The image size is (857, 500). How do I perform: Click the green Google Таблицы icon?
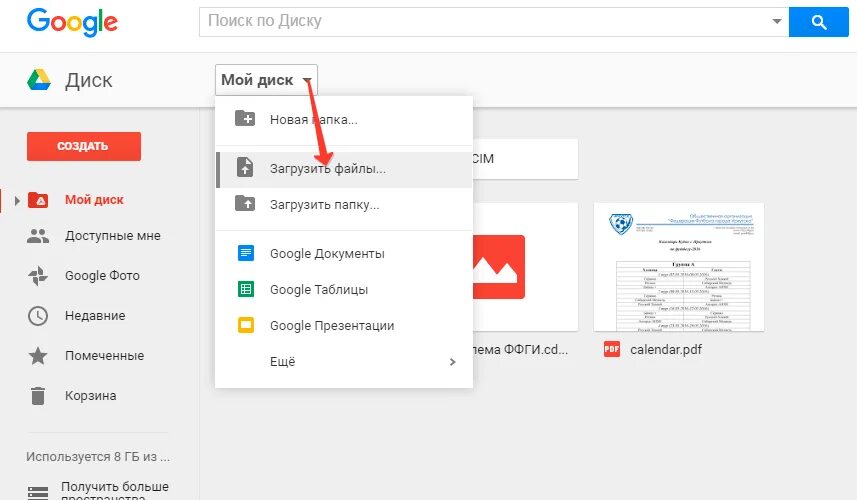(246, 289)
